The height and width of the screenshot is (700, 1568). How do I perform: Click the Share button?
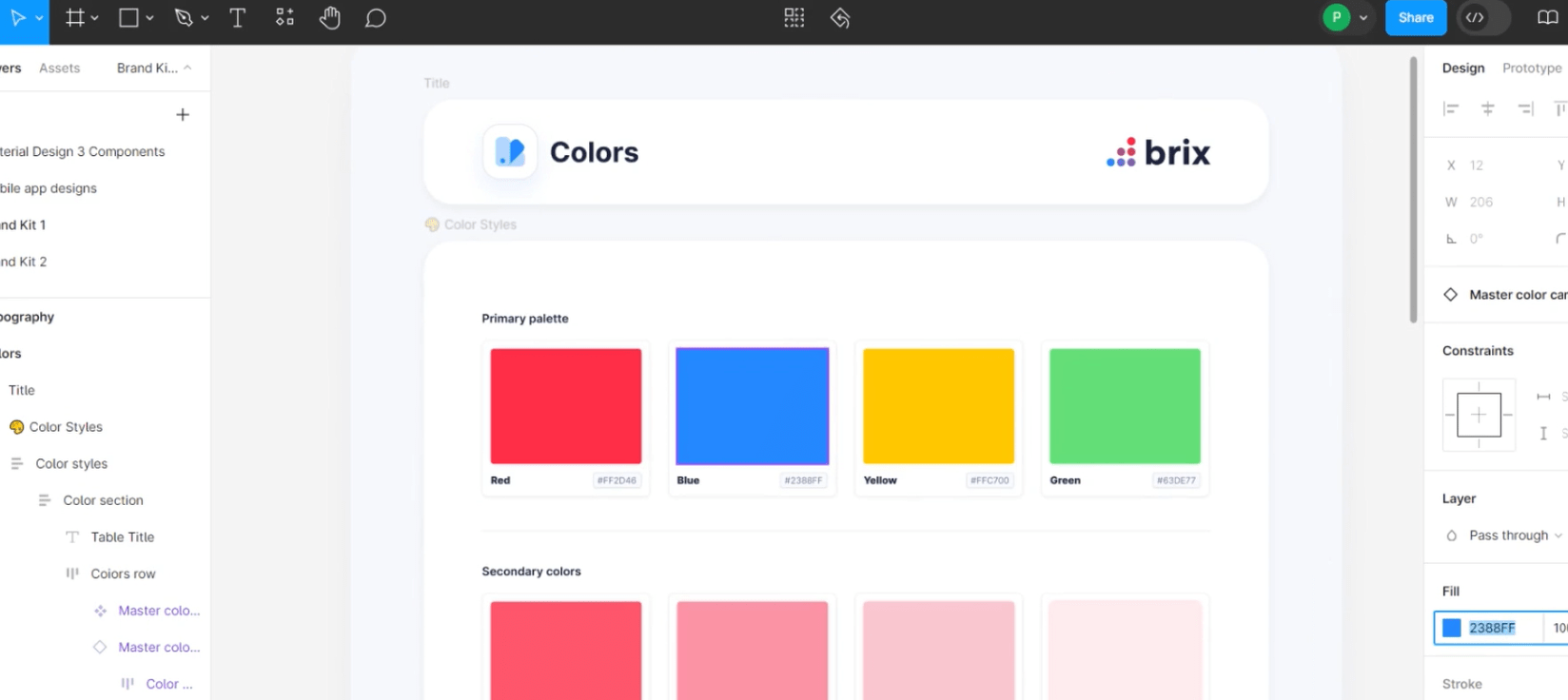tap(1416, 17)
